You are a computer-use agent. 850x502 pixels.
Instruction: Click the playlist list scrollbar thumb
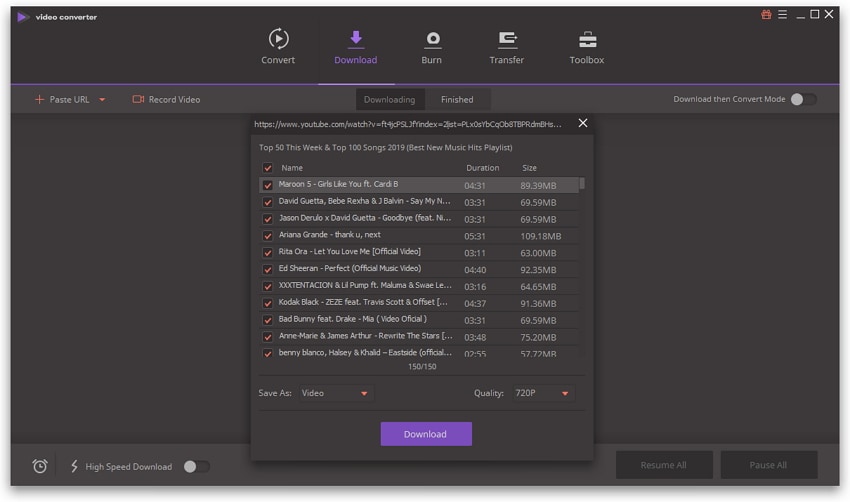point(582,184)
